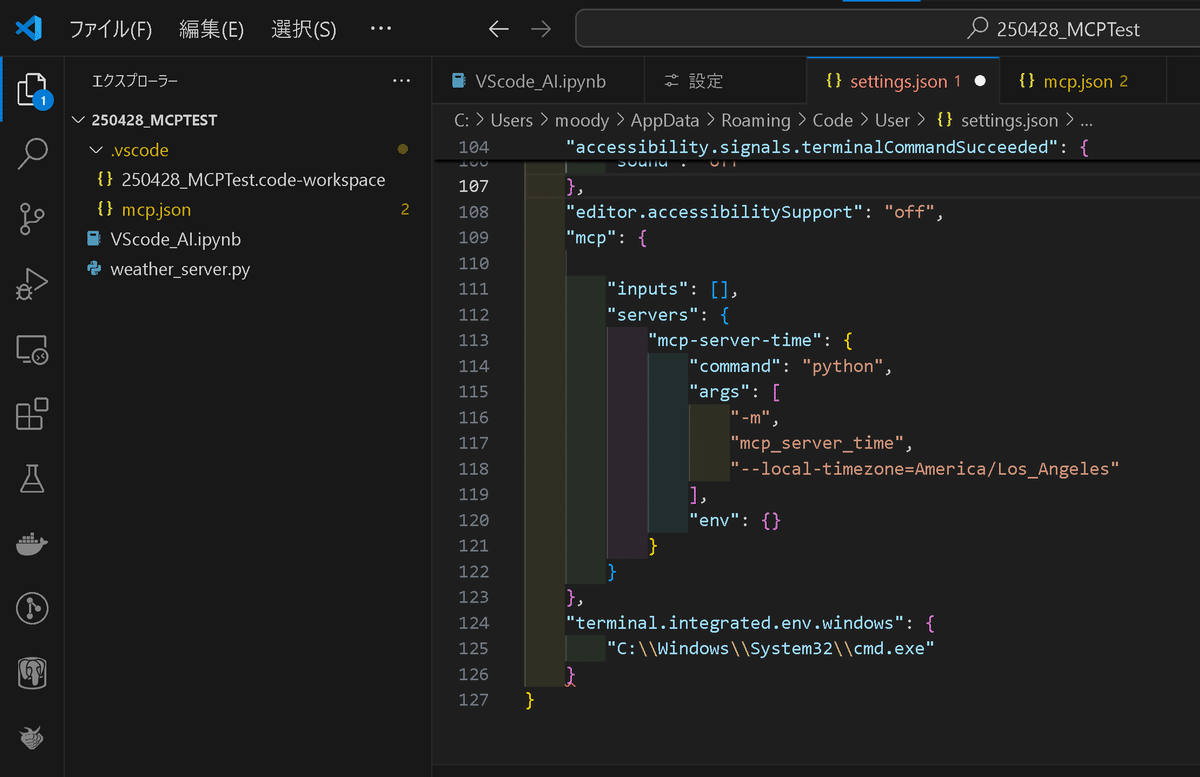Select the Run and Debug icon

32,284
